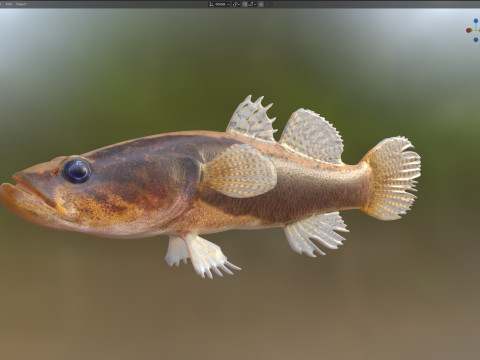Open the transform pivot point dropdown
Screen dimensions: 480x360
pyautogui.click(x=236, y=4)
